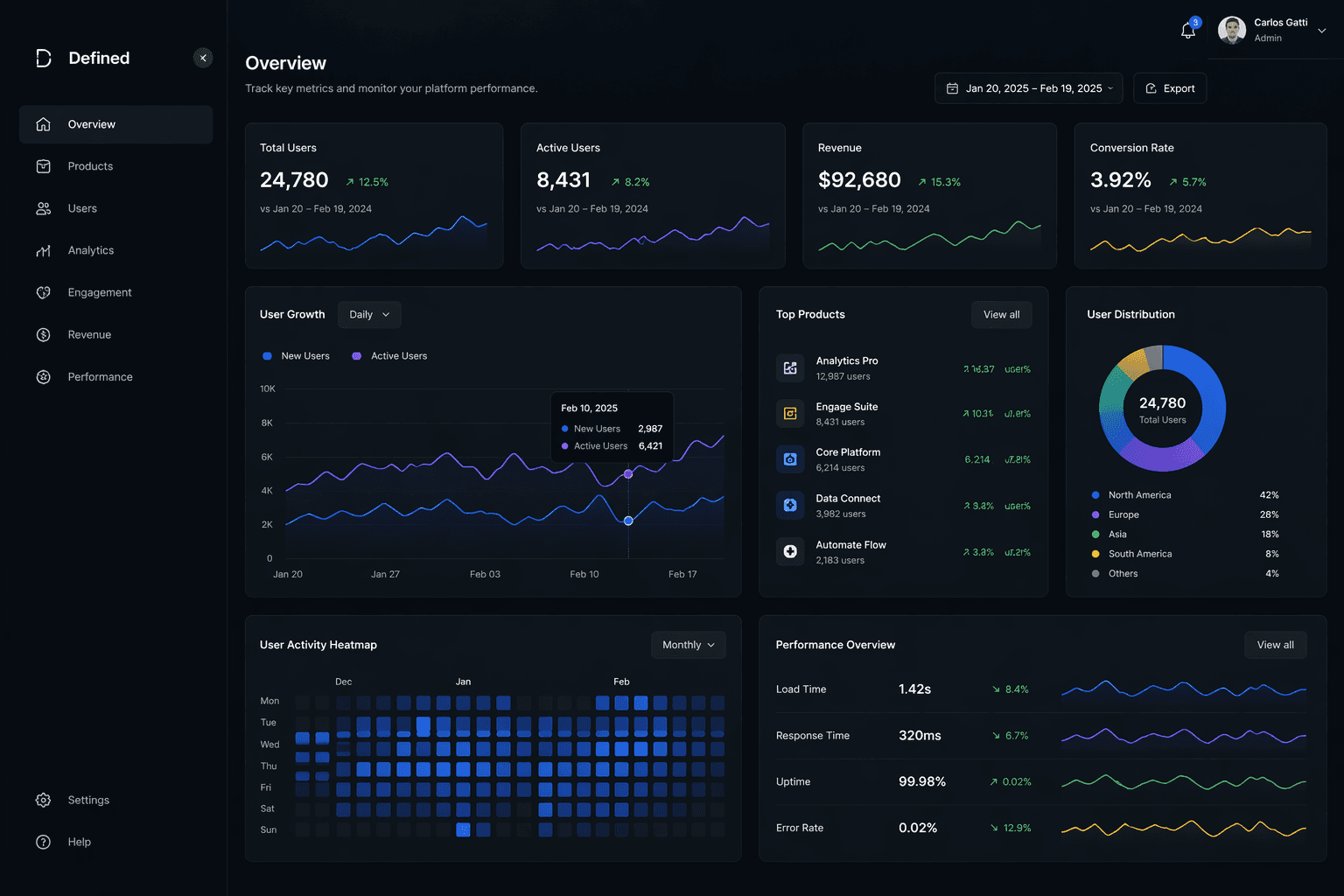Open the Daily interval dropdown
The image size is (1344, 896).
tap(369, 315)
